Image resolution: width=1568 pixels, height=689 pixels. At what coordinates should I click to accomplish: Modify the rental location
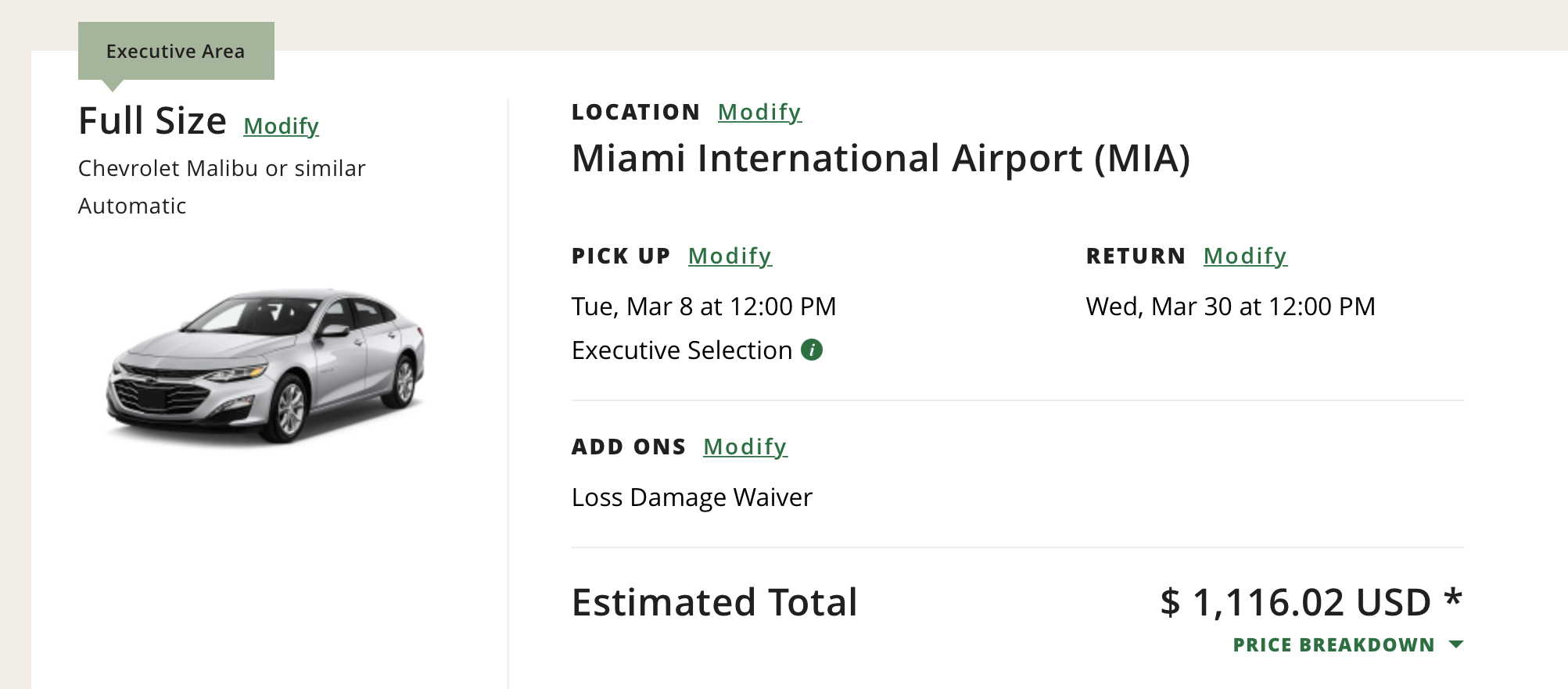click(759, 112)
